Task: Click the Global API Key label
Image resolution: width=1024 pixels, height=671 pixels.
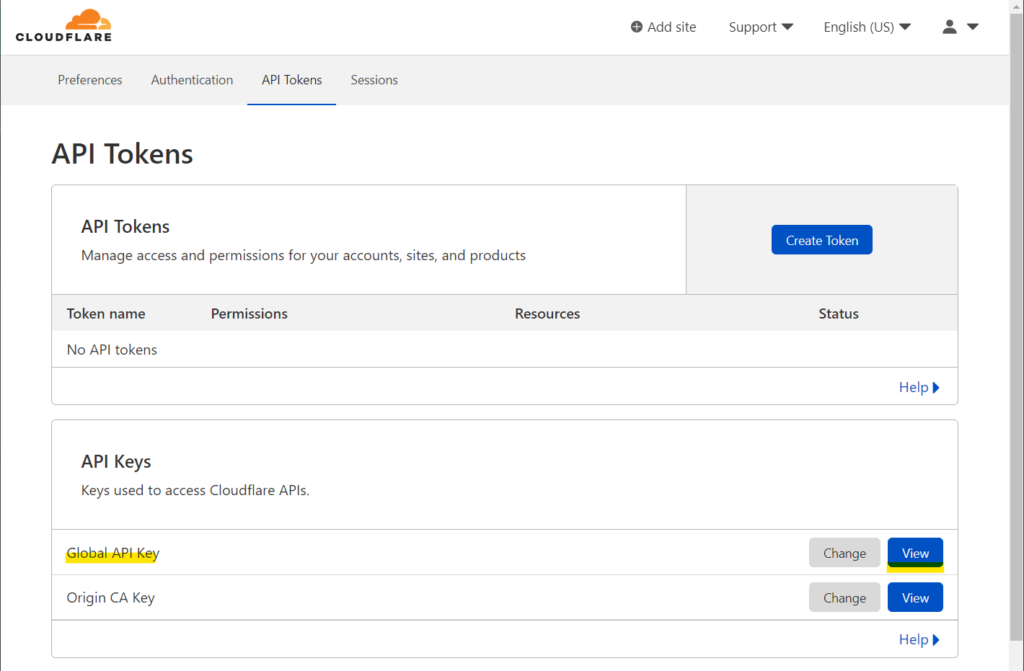Action: [x=113, y=553]
